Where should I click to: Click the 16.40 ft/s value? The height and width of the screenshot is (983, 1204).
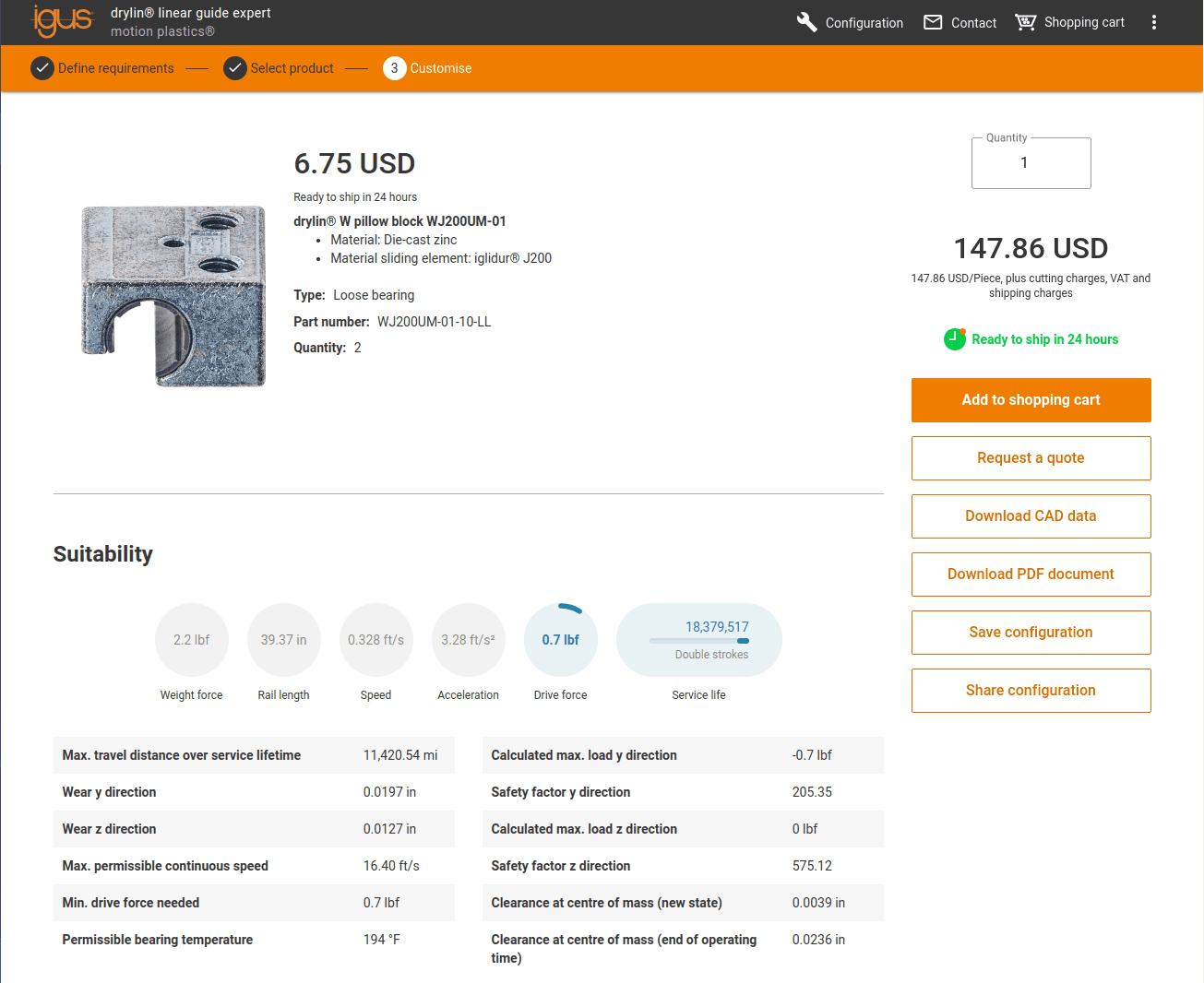(x=391, y=866)
